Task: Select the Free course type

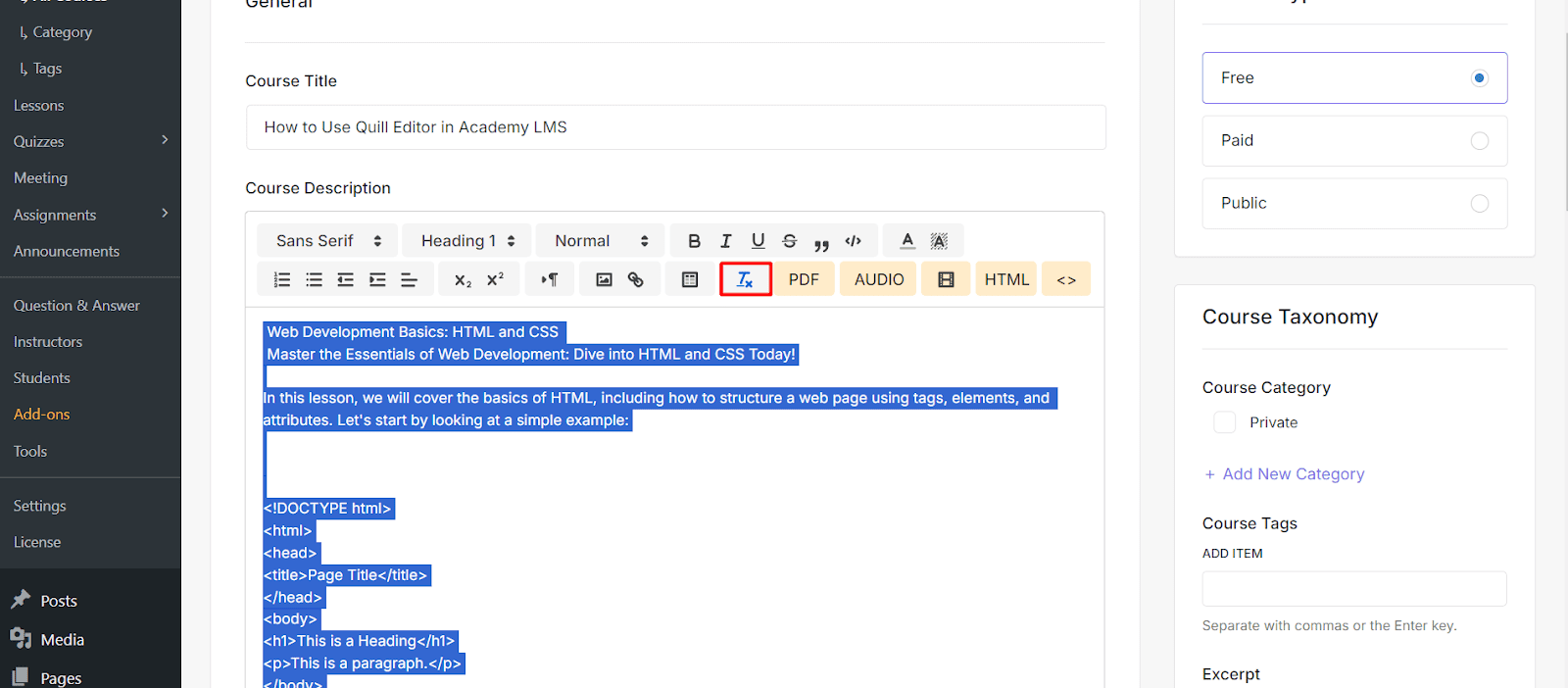Action: (x=1354, y=77)
